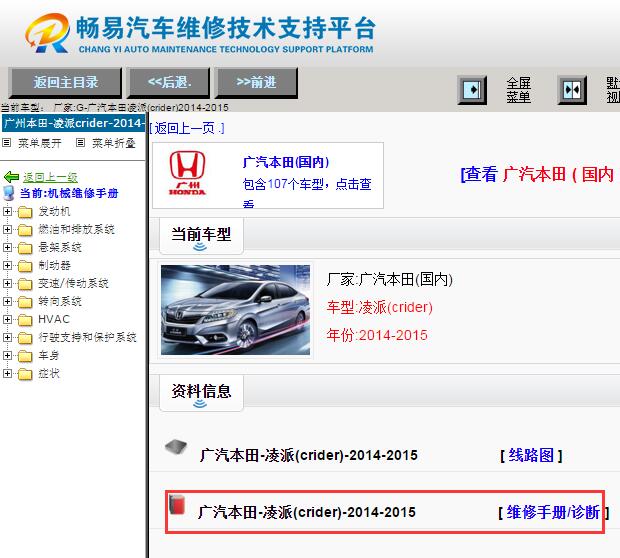
Task: Click the folder icon for 转向系统
Action: 25,302
